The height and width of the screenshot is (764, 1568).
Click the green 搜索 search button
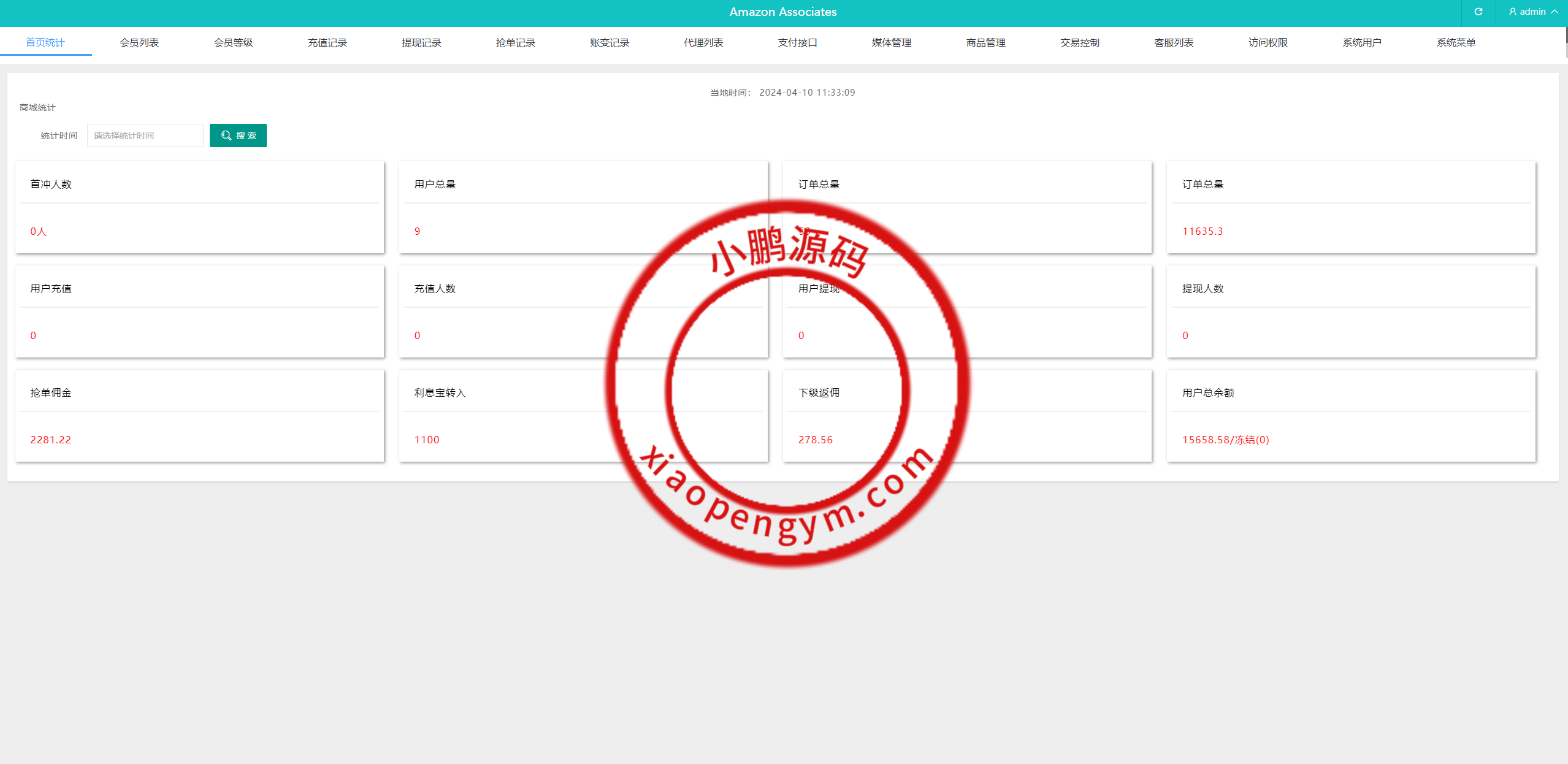point(238,136)
